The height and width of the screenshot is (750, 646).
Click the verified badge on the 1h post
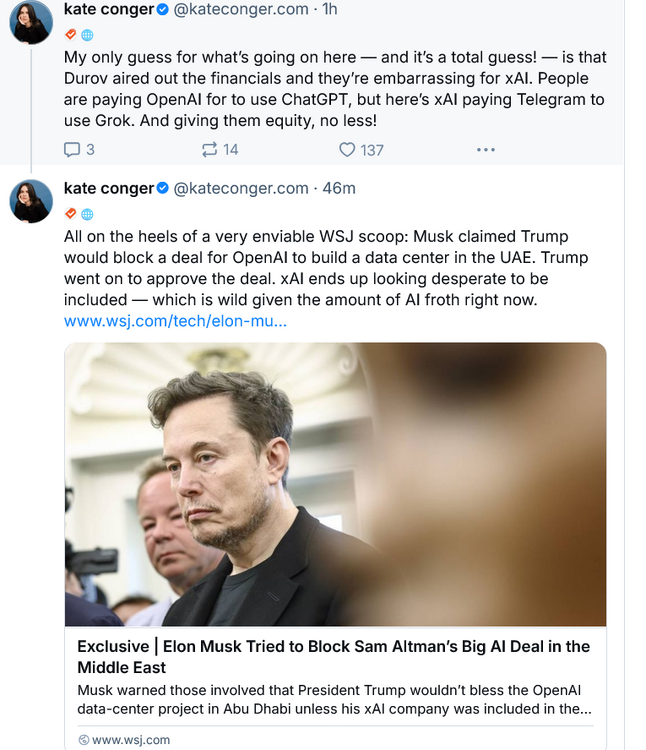(164, 8)
